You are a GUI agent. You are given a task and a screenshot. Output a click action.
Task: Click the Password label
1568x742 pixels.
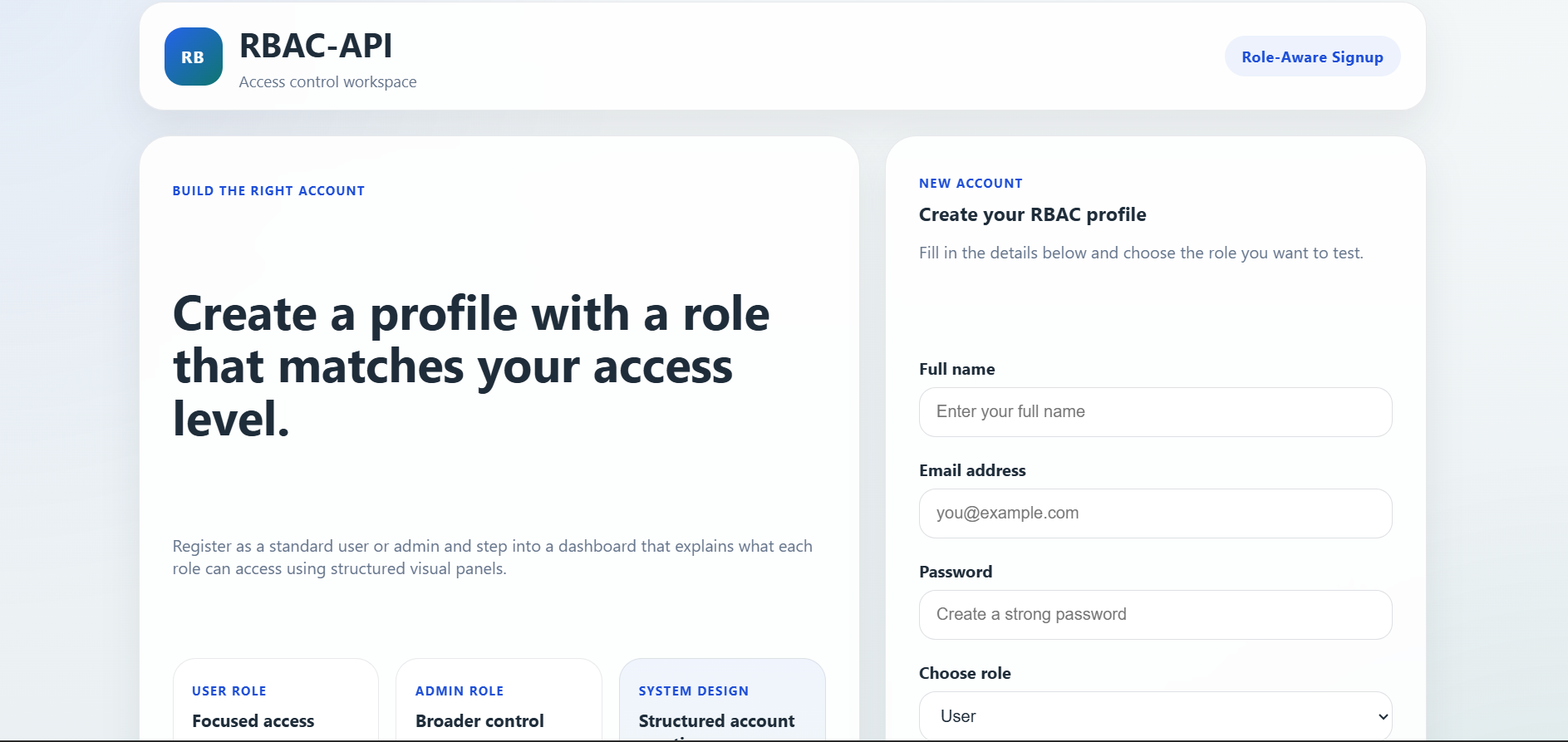[x=955, y=572]
